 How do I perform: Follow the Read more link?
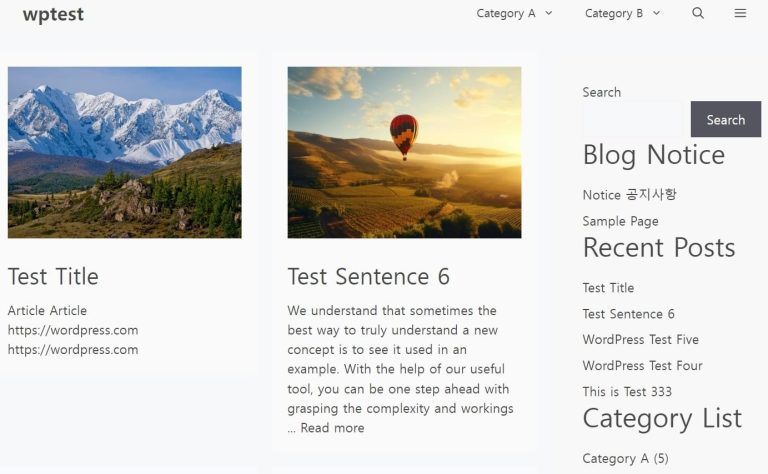(332, 428)
